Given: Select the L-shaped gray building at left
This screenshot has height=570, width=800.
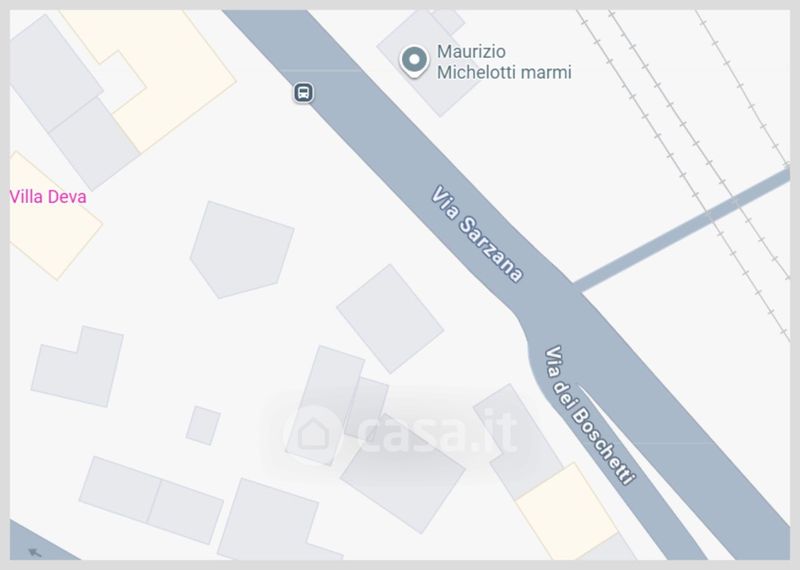Looking at the screenshot, I should pyautogui.click(x=78, y=366).
